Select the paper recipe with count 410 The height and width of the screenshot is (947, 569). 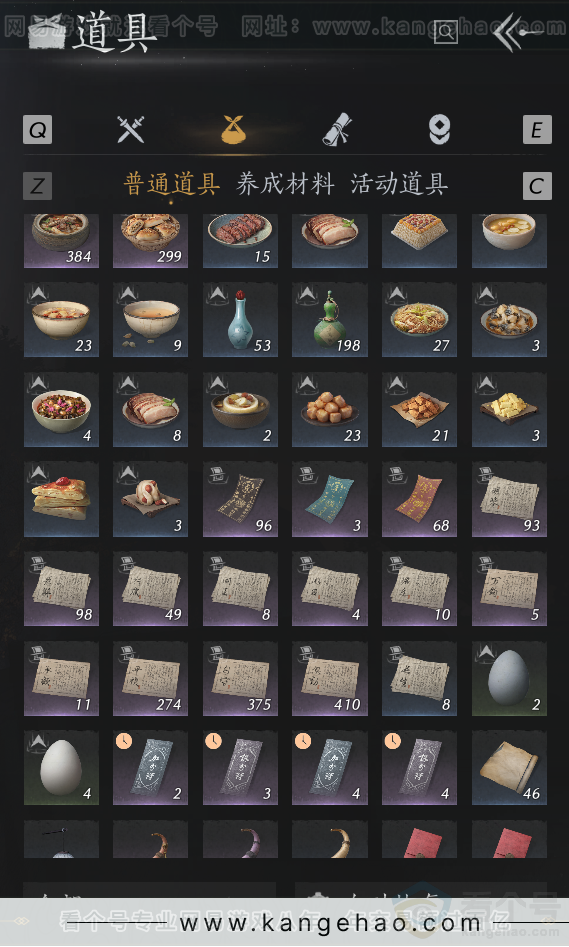tap(330, 679)
